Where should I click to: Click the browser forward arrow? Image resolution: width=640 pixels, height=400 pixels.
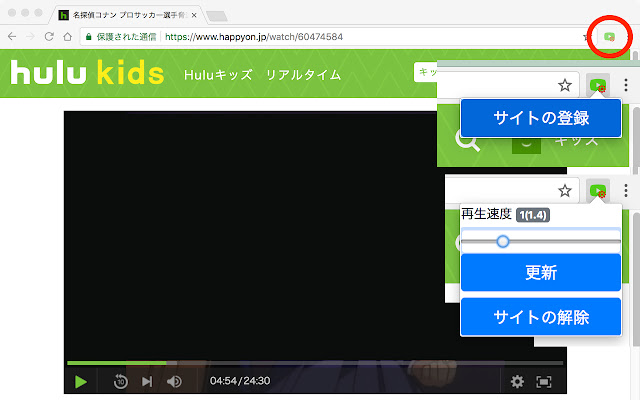(30, 37)
